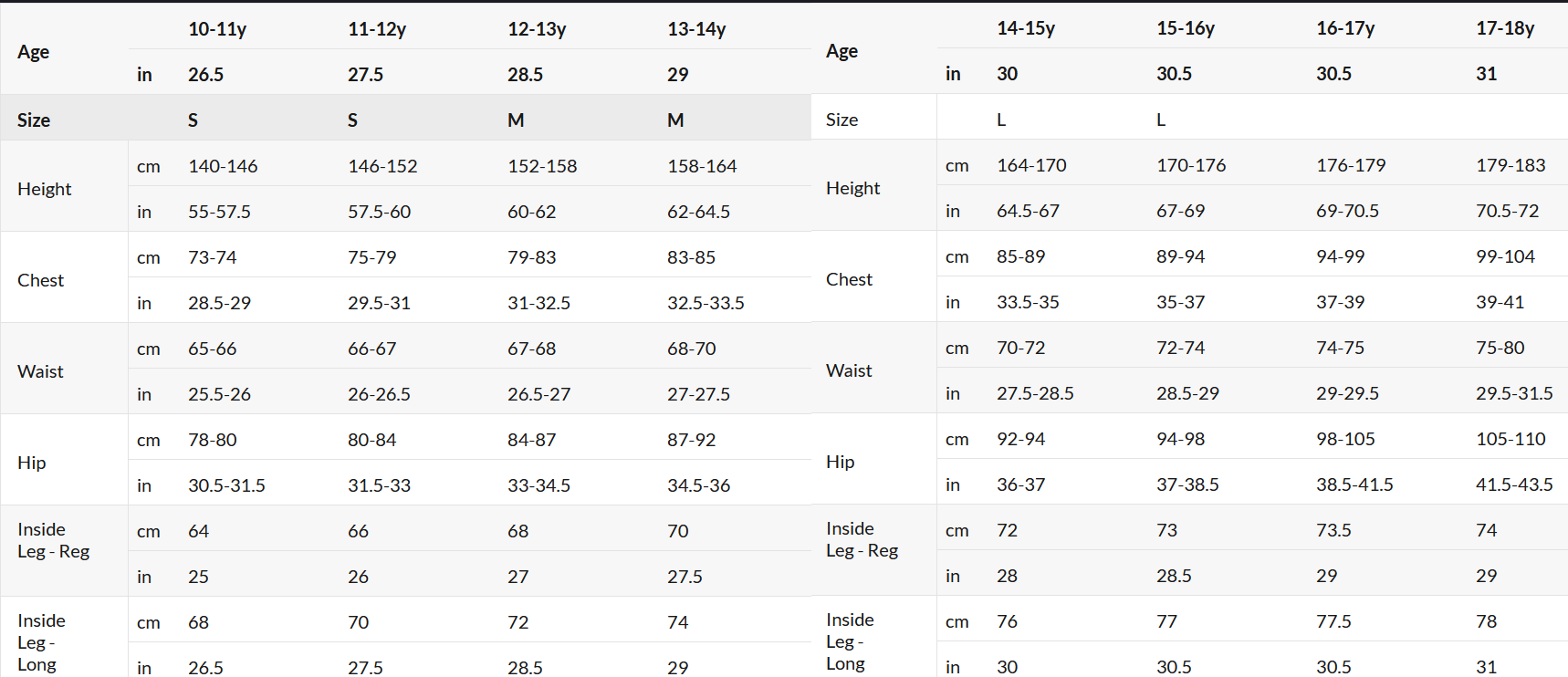
Task: Select the 17-18y age column header
Action: [x=1505, y=28]
